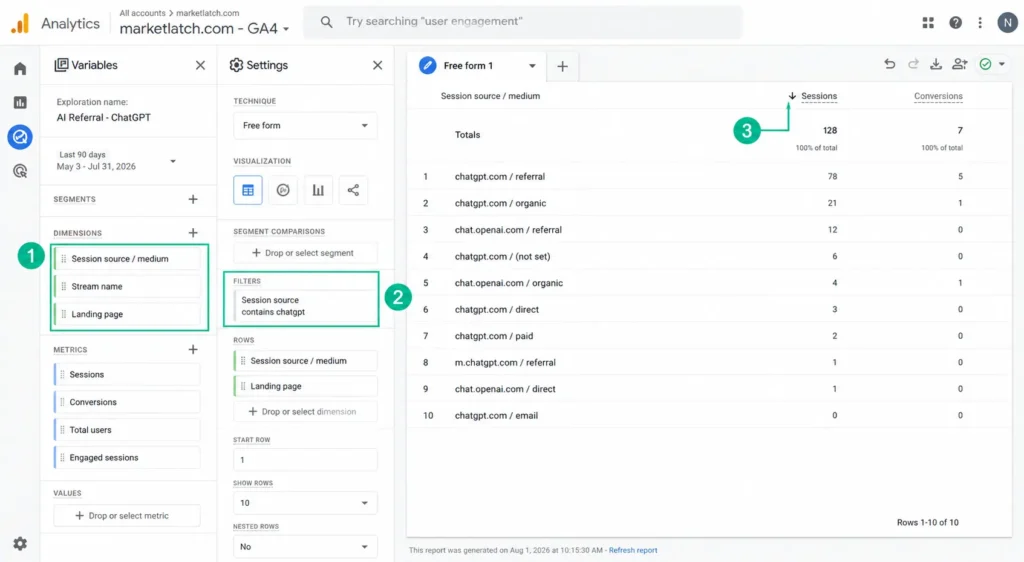Image resolution: width=1024 pixels, height=562 pixels.
Task: Open the Nested rows dropdown
Action: (x=305, y=546)
